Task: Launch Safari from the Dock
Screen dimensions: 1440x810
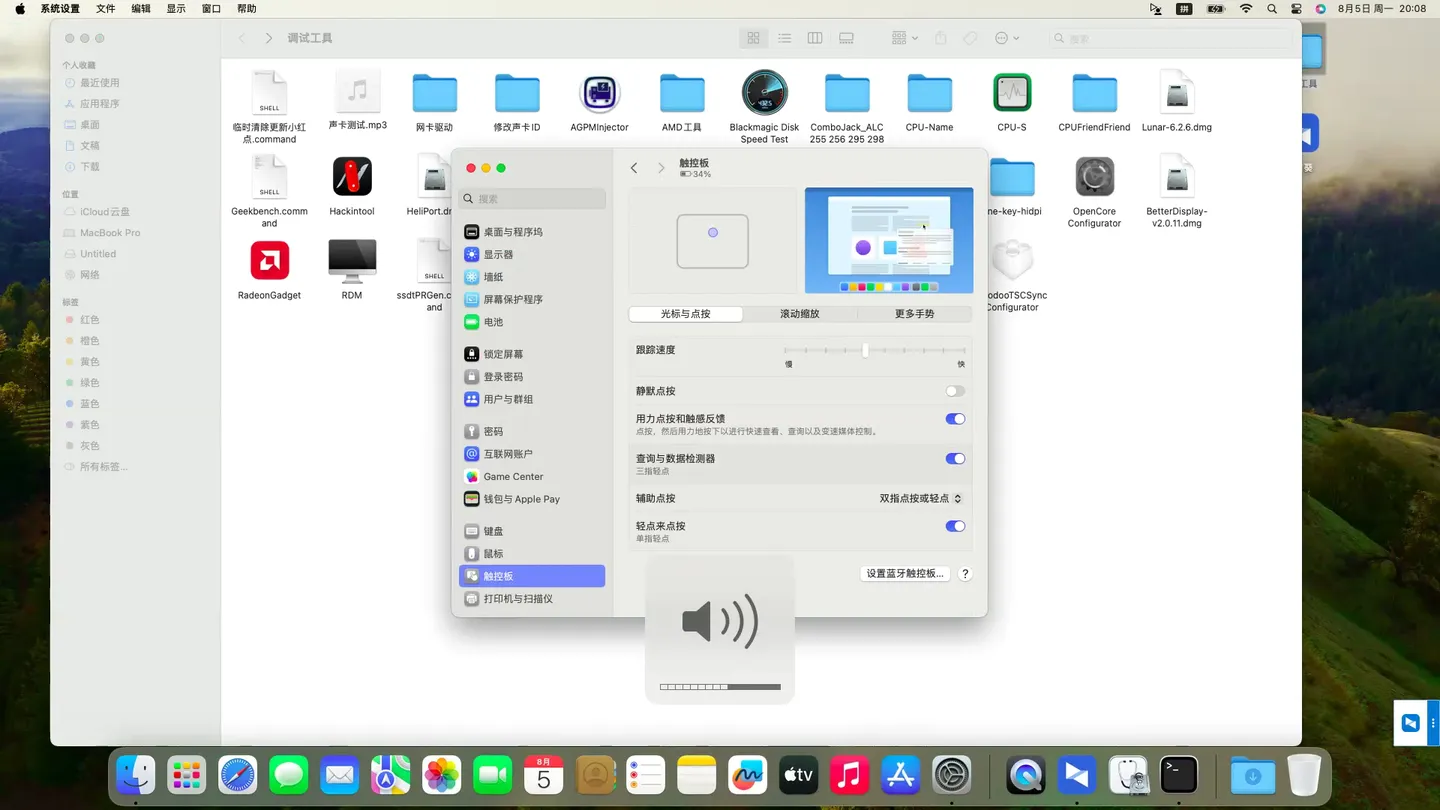Action: coord(238,776)
